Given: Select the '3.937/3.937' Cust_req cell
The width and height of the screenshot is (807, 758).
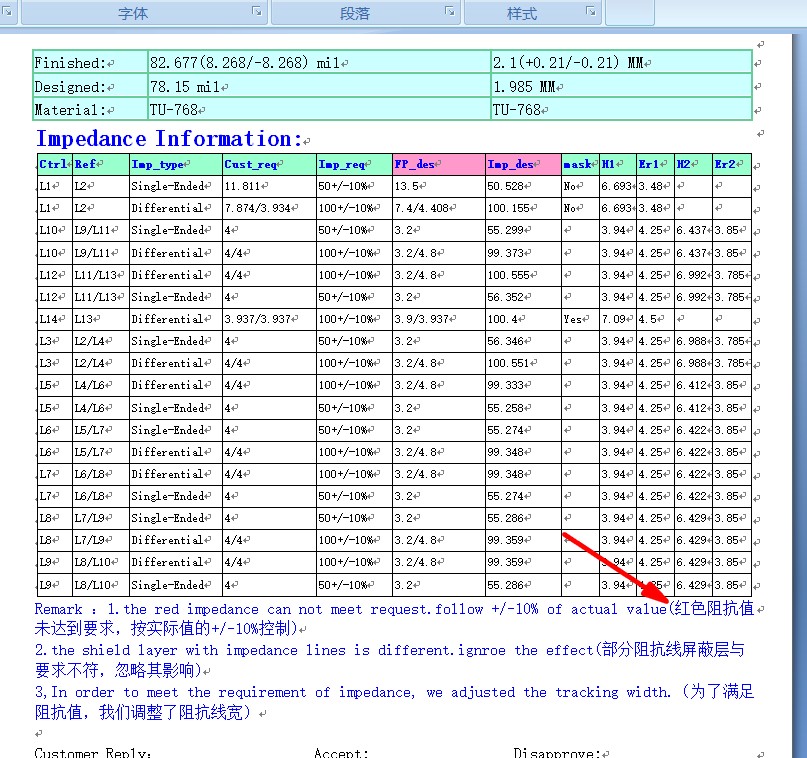Looking at the screenshot, I should 270,319.
